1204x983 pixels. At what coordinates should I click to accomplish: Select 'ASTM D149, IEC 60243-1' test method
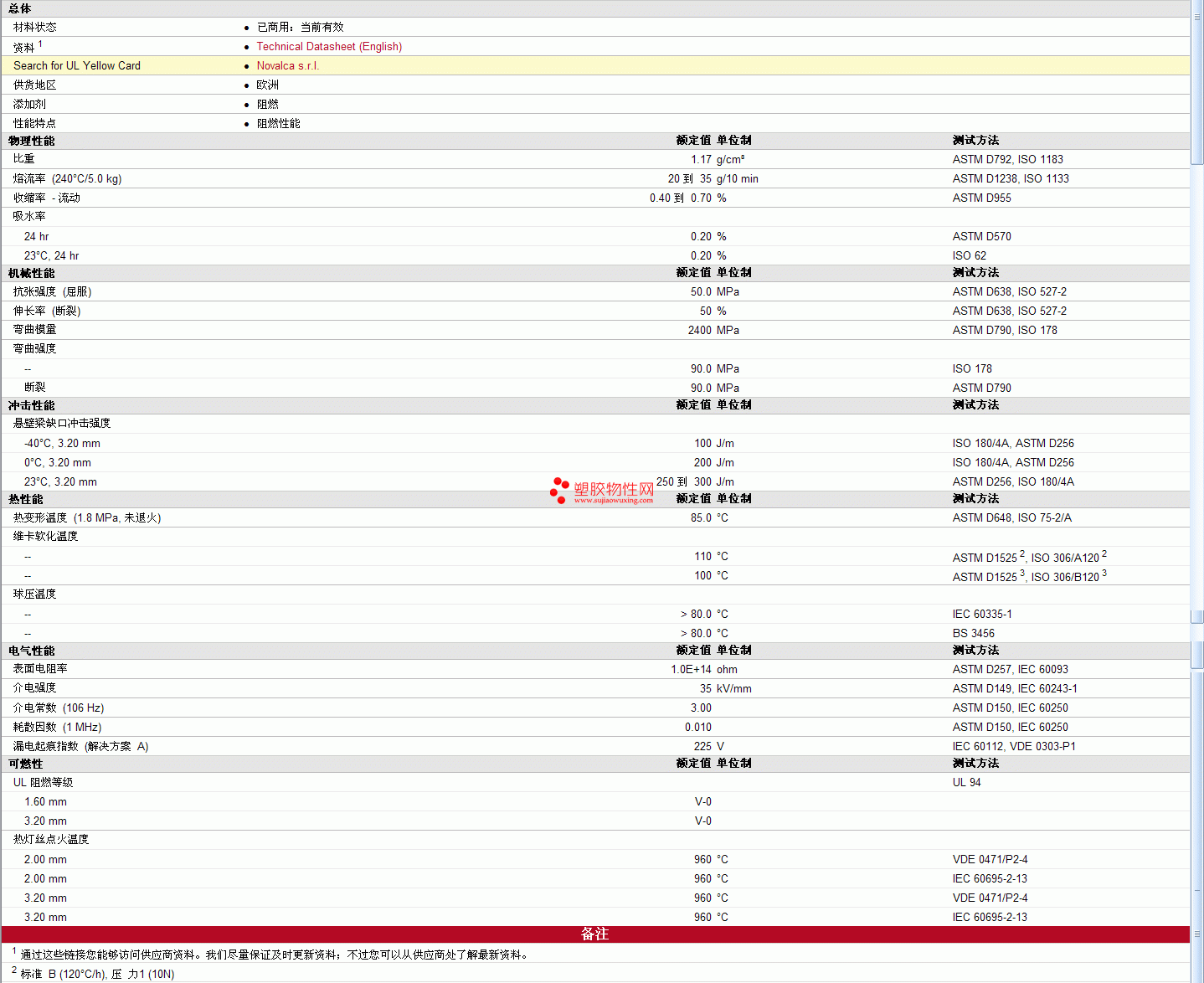point(1016,689)
